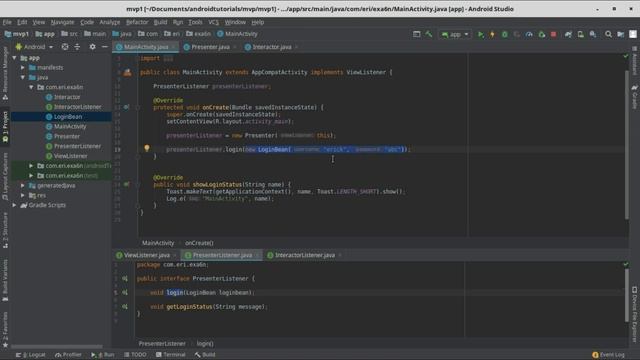
Task: Click the onCreate() breadcrumb below editor
Action: (199, 243)
